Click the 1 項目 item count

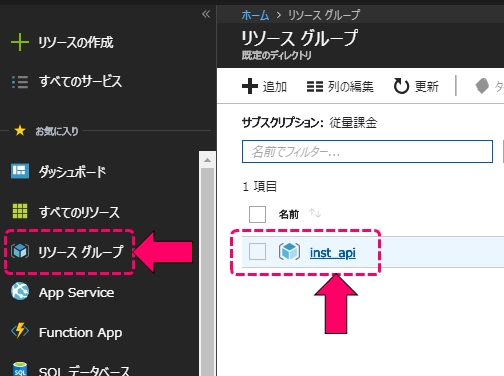point(260,186)
